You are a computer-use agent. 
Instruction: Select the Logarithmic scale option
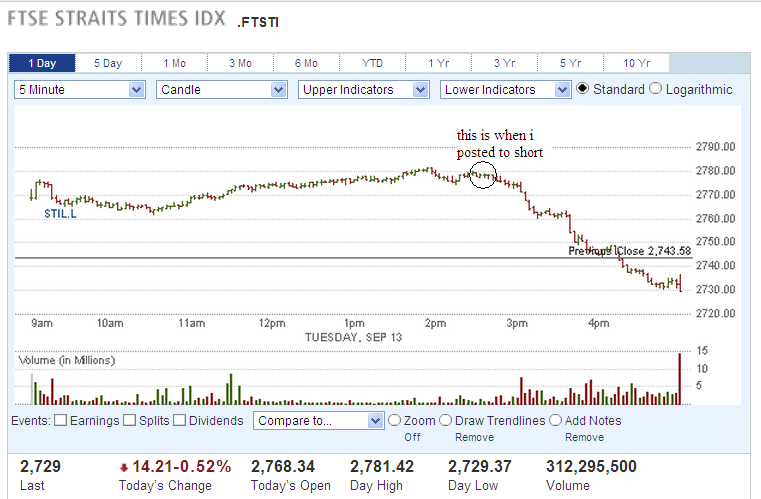coord(656,89)
